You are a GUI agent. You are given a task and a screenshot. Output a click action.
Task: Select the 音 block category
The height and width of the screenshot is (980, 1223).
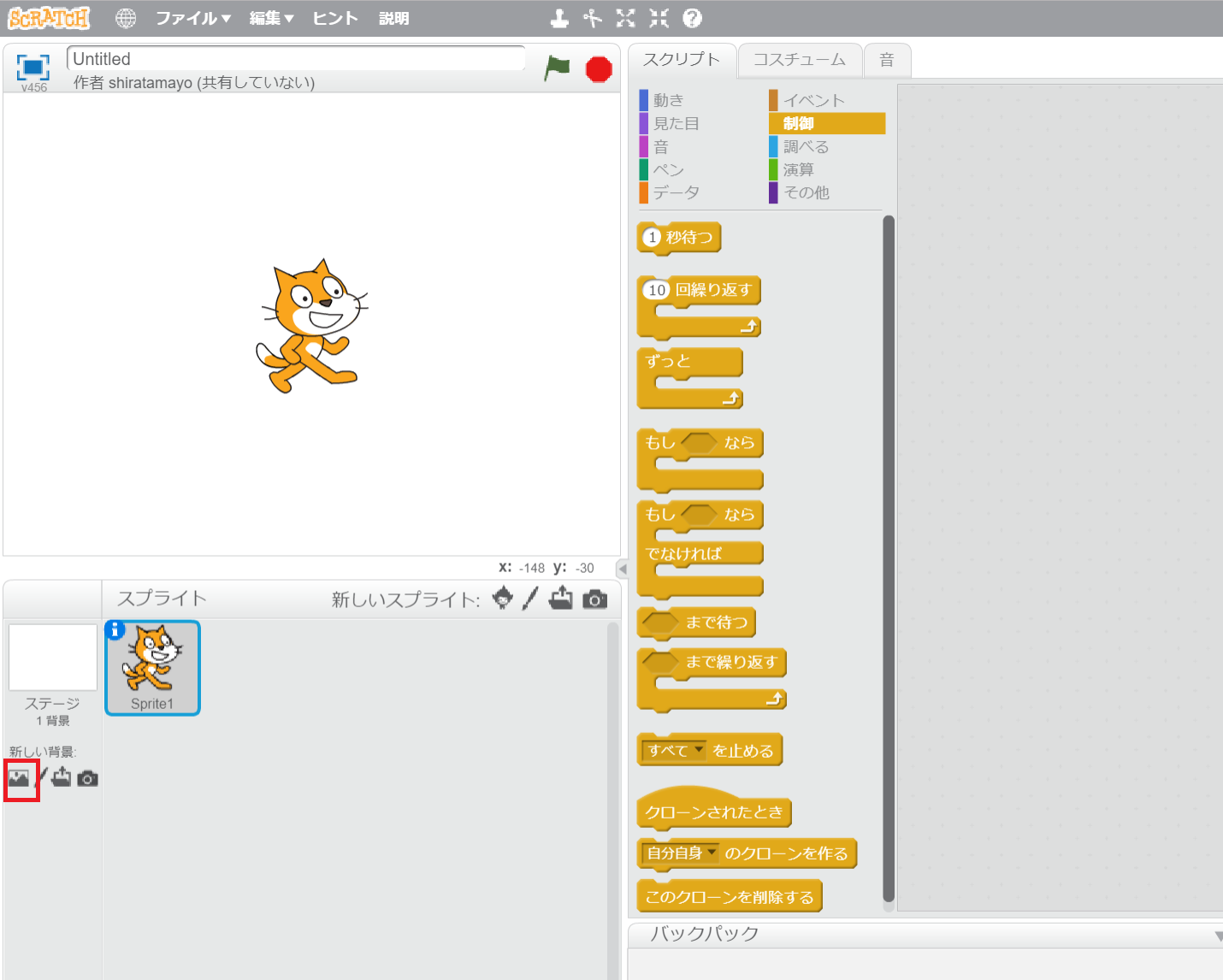pyautogui.click(x=660, y=146)
